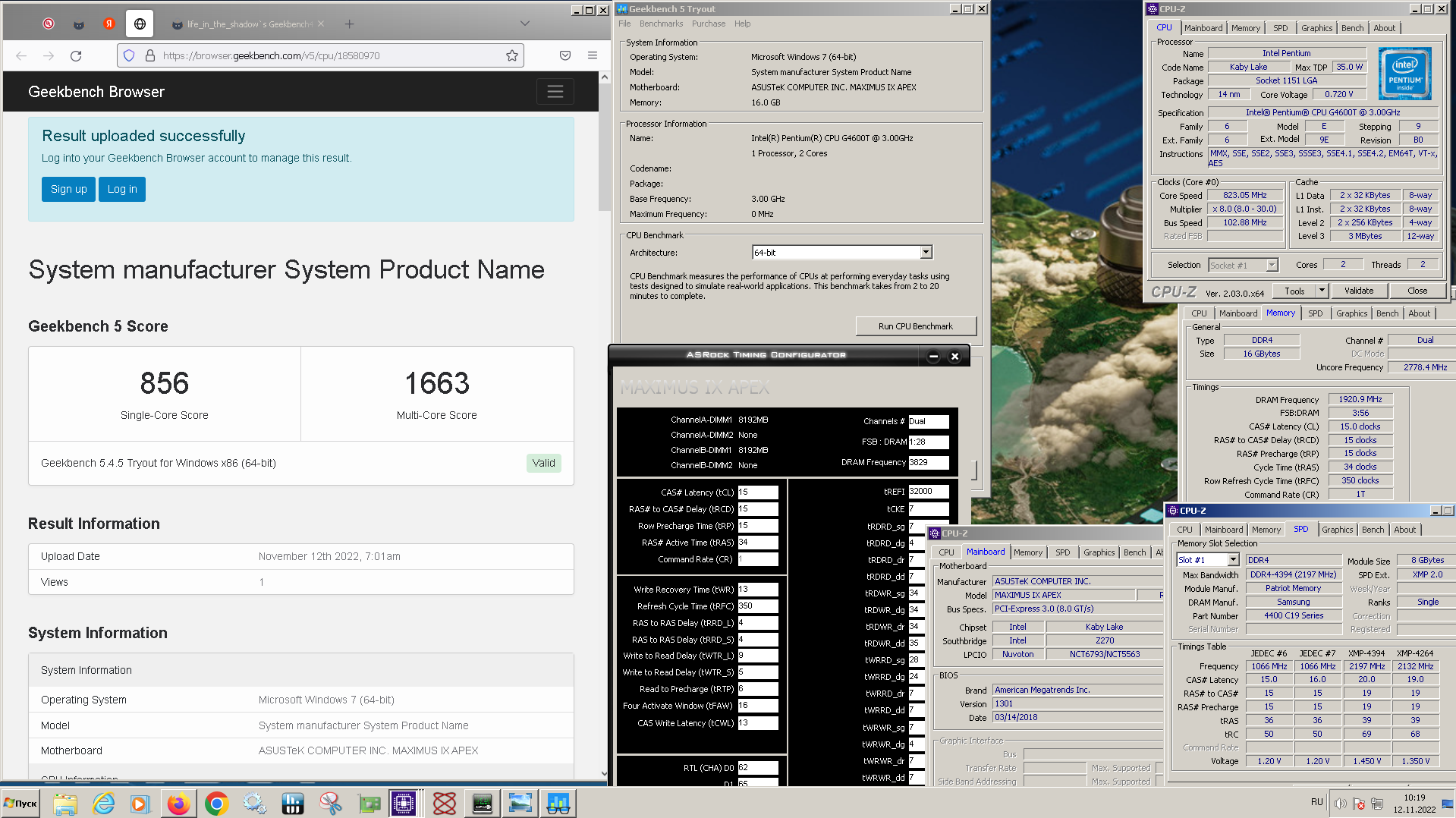Open the Action Center flag in the tray
This screenshot has width=1456, height=818.
point(1359,804)
